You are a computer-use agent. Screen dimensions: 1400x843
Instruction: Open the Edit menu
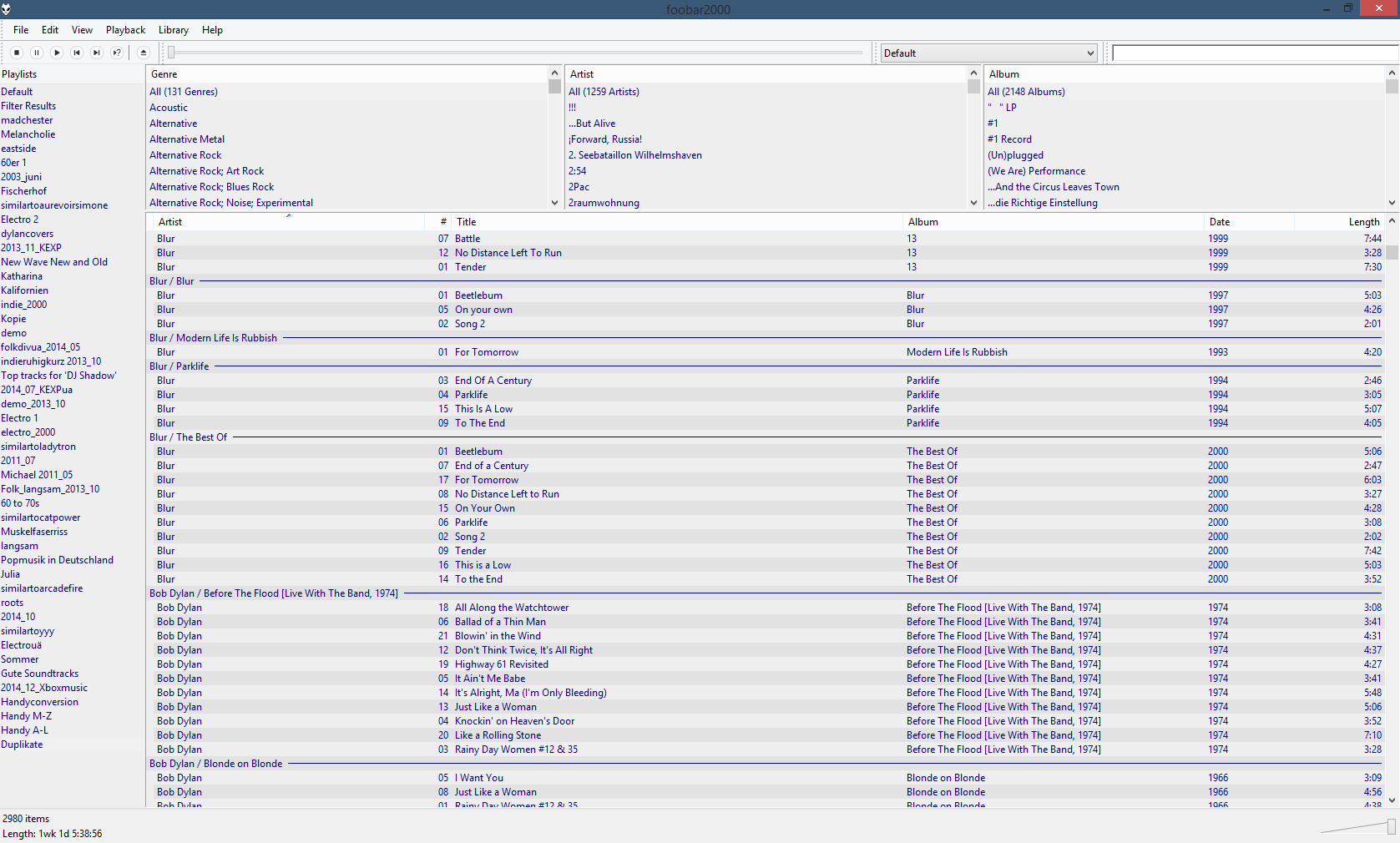pos(50,30)
